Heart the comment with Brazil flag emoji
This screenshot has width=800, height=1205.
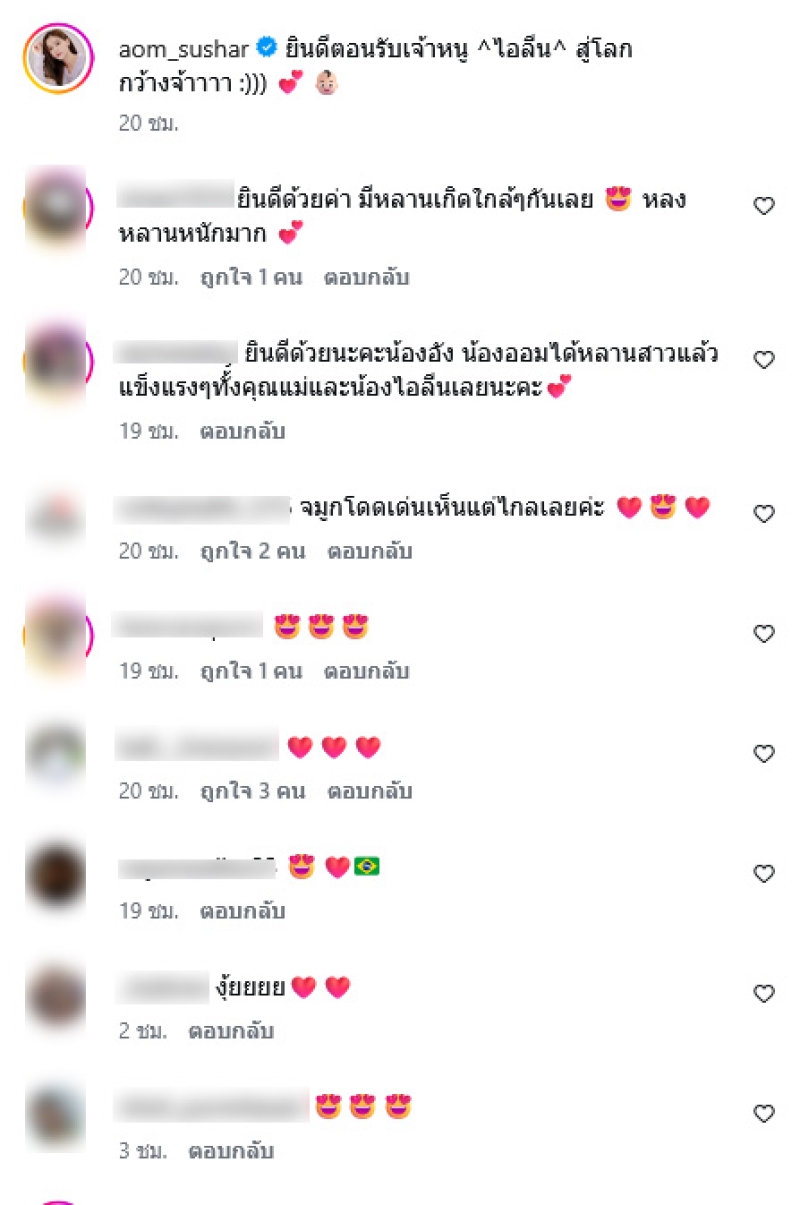point(764,874)
